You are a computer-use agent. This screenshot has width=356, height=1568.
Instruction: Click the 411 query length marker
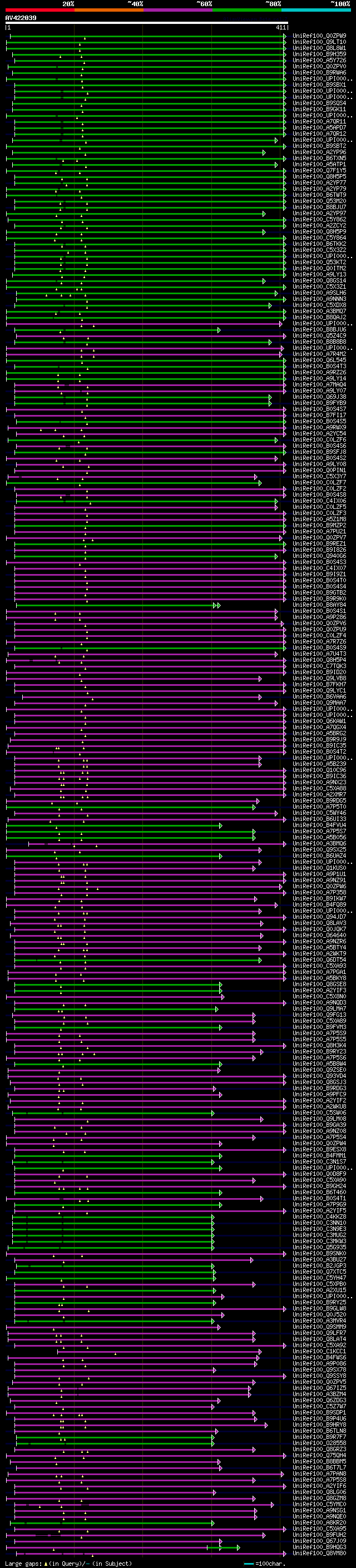(280, 27)
